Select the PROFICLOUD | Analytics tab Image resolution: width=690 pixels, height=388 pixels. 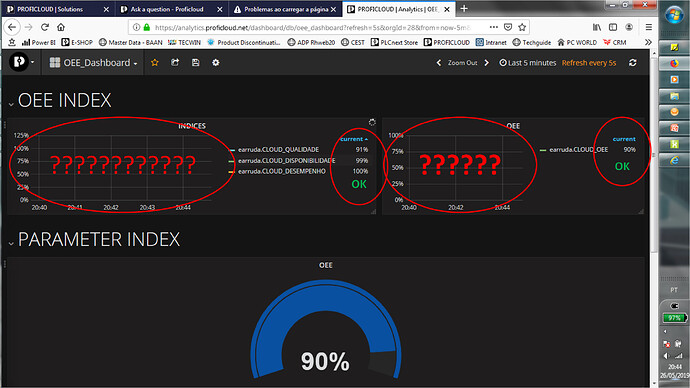coord(399,9)
